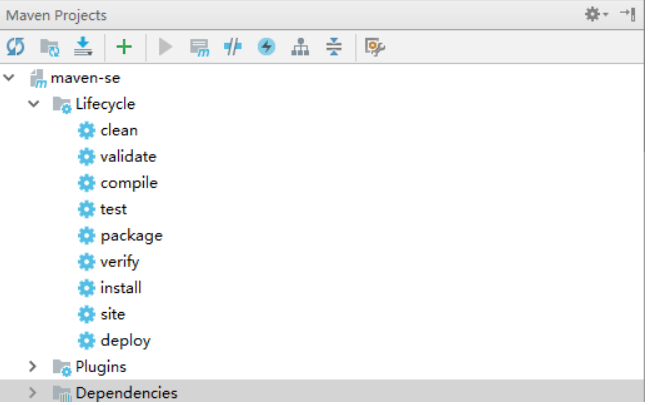Click gear icon beside deploy
The height and width of the screenshot is (405, 648).
coord(86,341)
